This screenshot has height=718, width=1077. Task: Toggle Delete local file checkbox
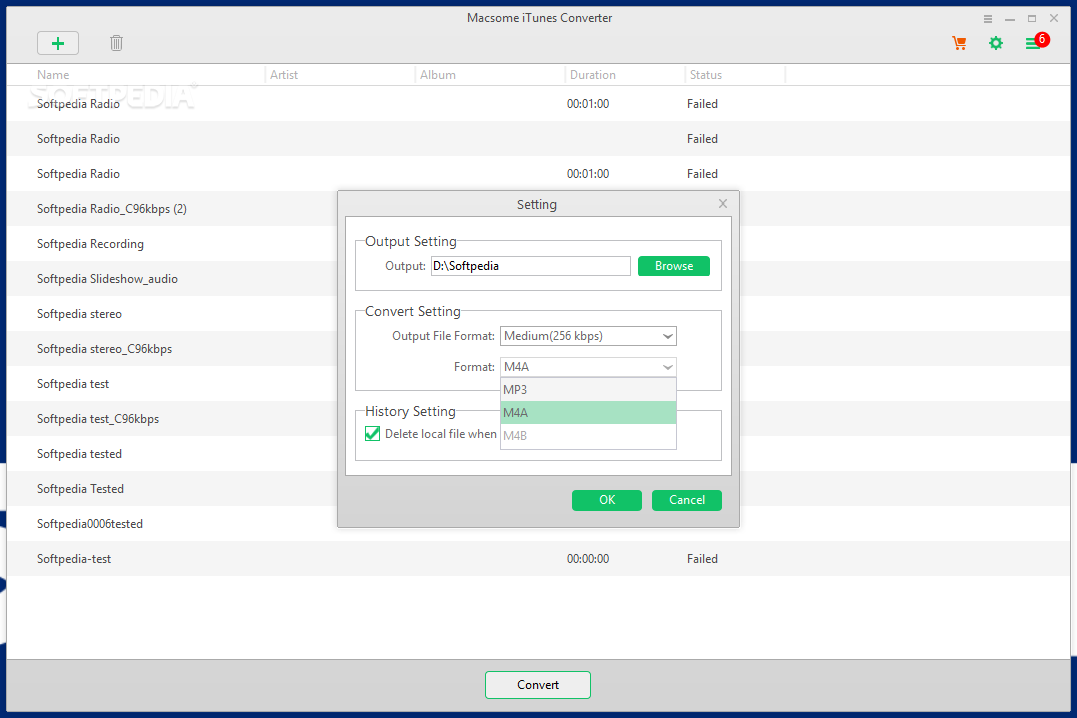(372, 434)
